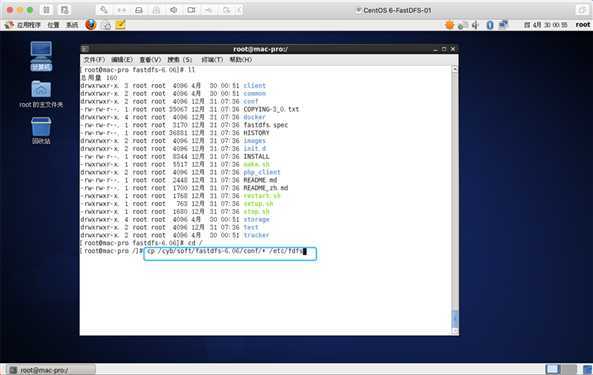
Task: Open the terminal 文件(F) File menu
Action: pyautogui.click(x=94, y=60)
